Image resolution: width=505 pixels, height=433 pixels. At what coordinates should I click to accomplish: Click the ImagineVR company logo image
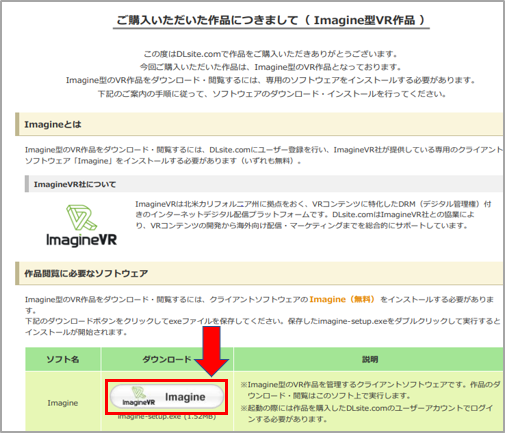(x=81, y=226)
